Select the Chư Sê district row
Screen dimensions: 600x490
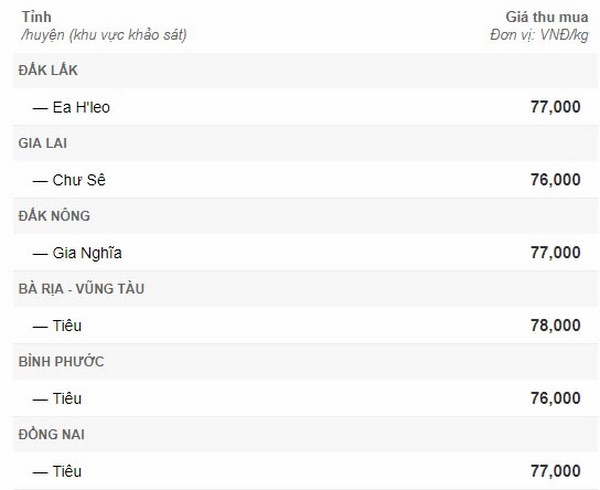tap(307, 180)
